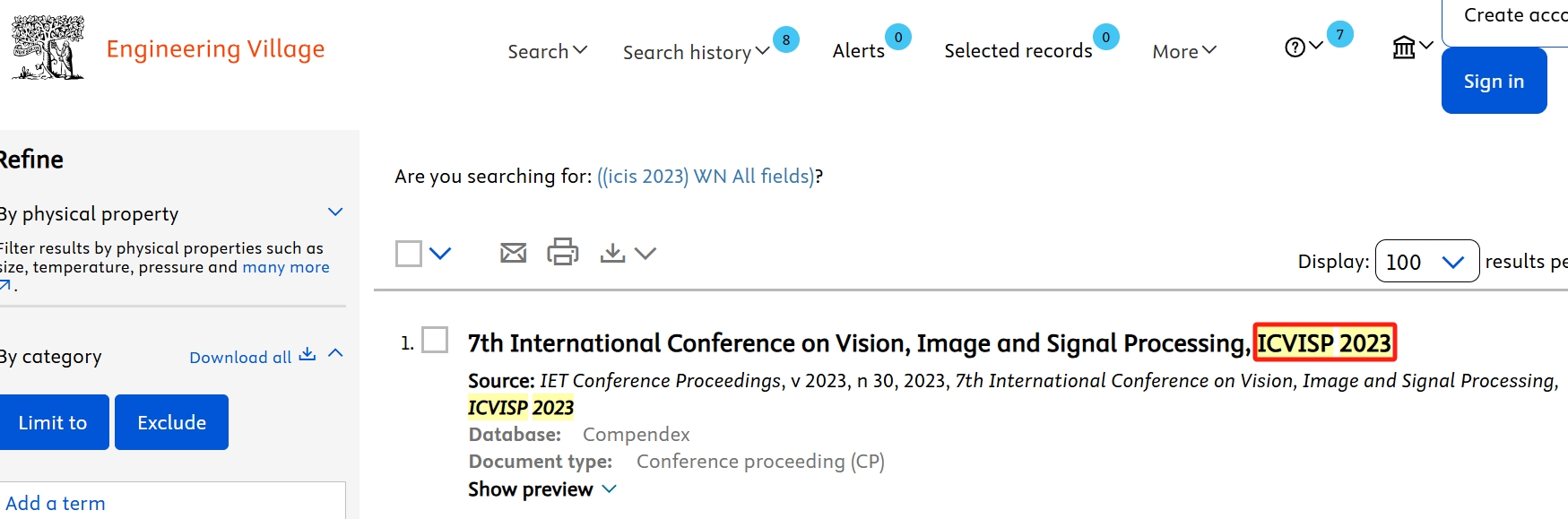Check the select-all results checkbox
This screenshot has width=1568, height=519.
coord(409,254)
